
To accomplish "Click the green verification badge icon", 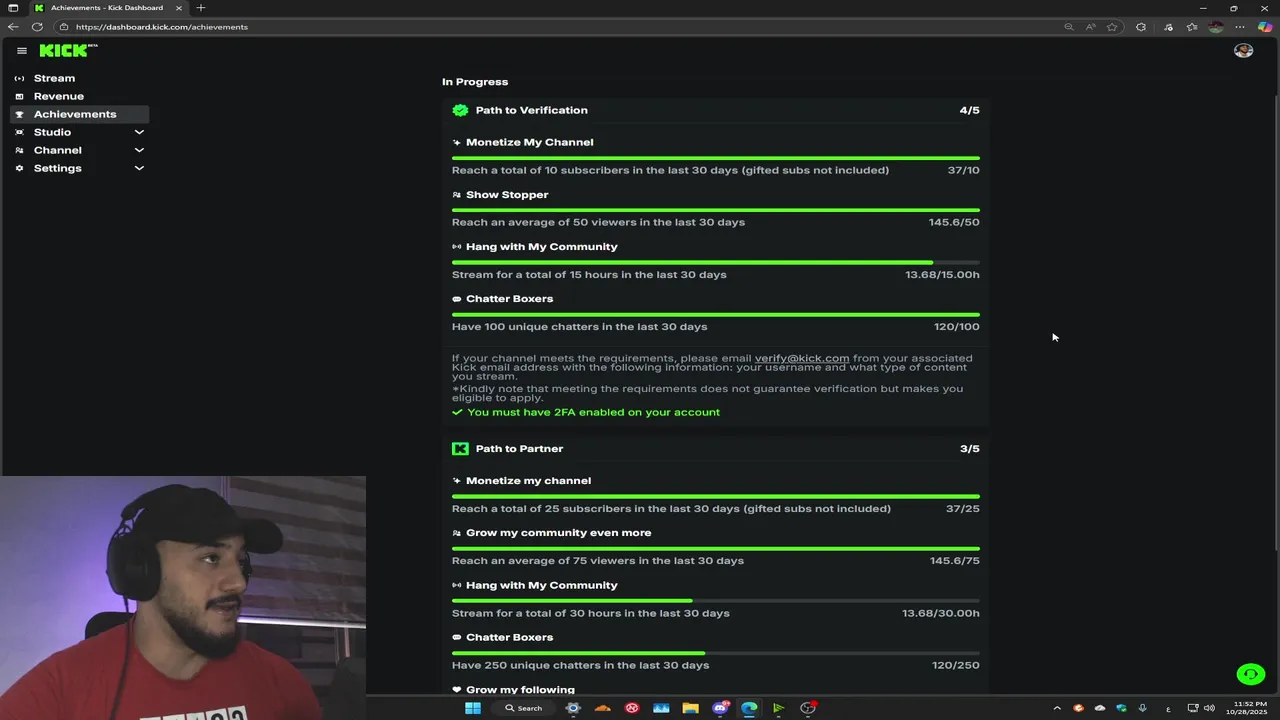I will pos(460,110).
